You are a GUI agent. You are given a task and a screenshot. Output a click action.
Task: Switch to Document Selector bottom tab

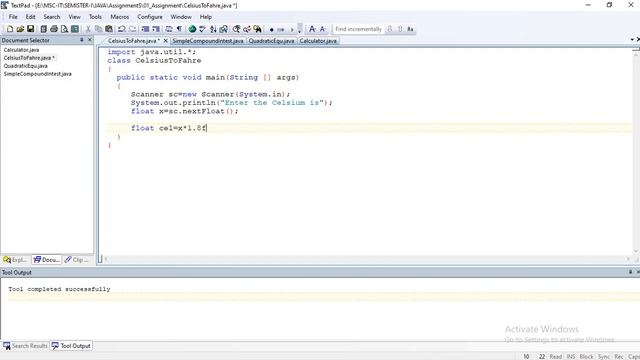click(x=47, y=260)
